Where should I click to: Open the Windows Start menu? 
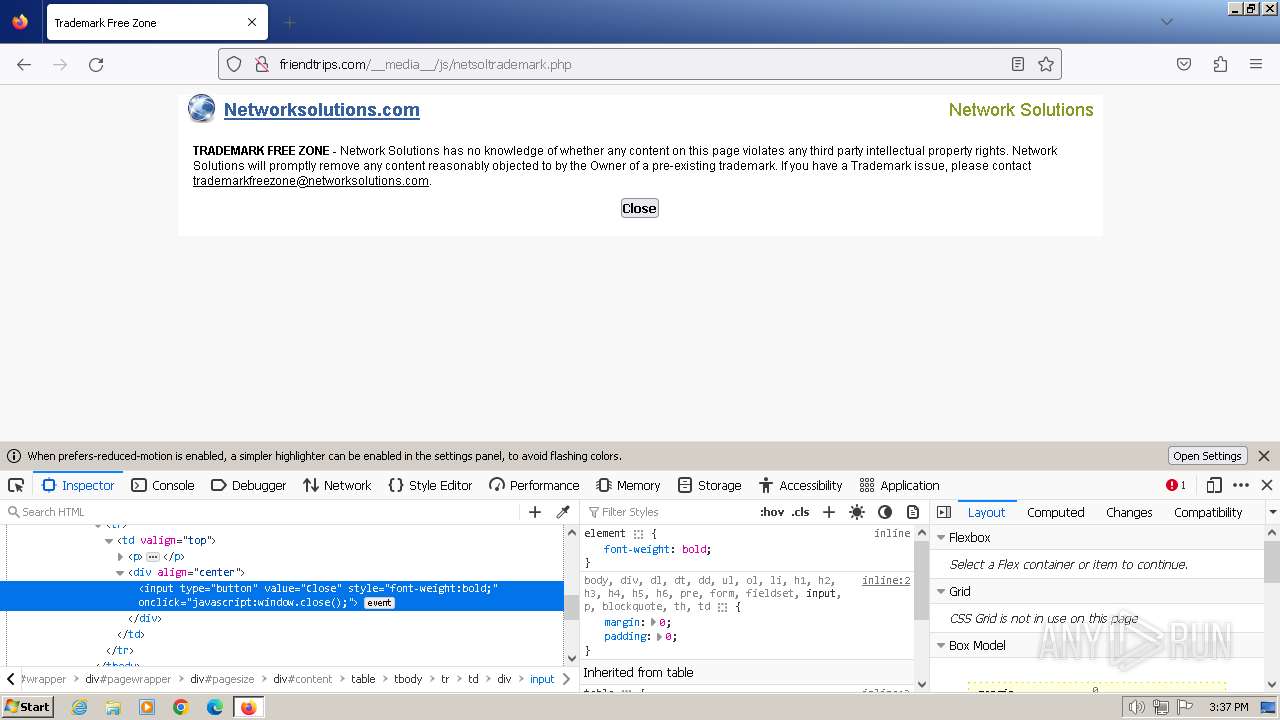(27, 707)
